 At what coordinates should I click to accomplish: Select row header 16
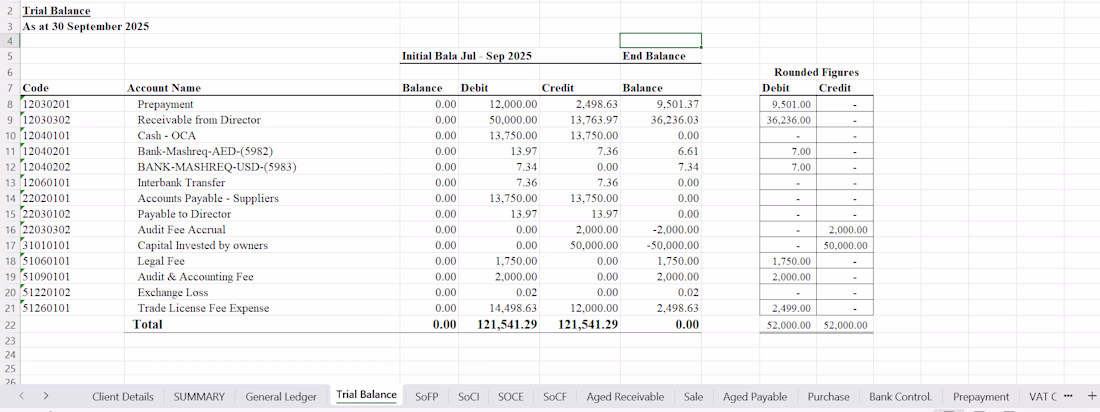coord(10,230)
